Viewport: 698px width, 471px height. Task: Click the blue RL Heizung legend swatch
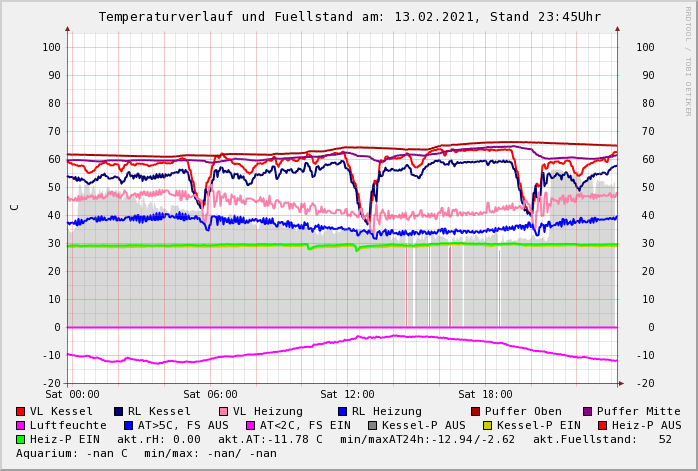click(342, 411)
